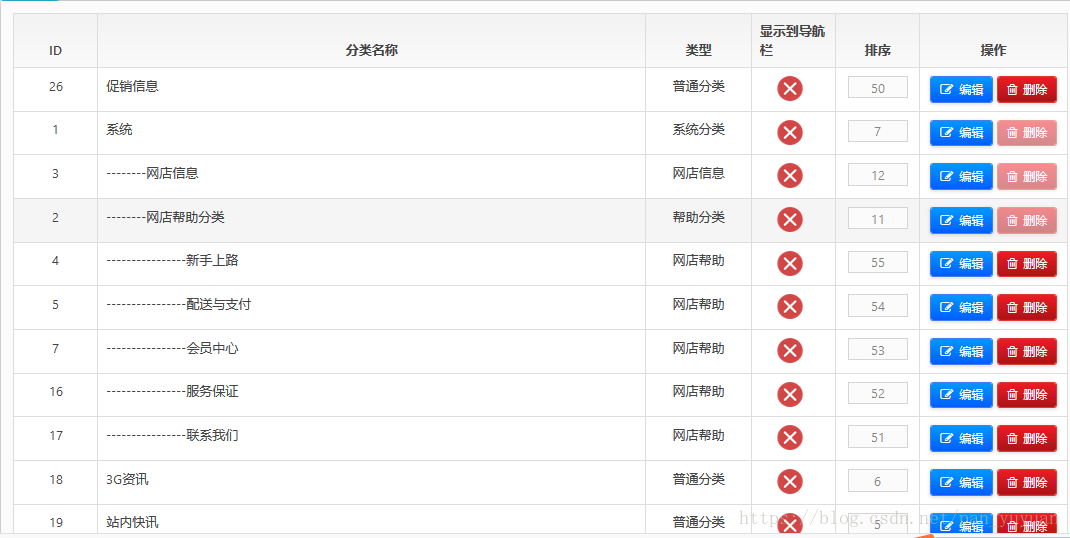Click sort order field showing 53
This screenshot has width=1070, height=538.
(878, 350)
